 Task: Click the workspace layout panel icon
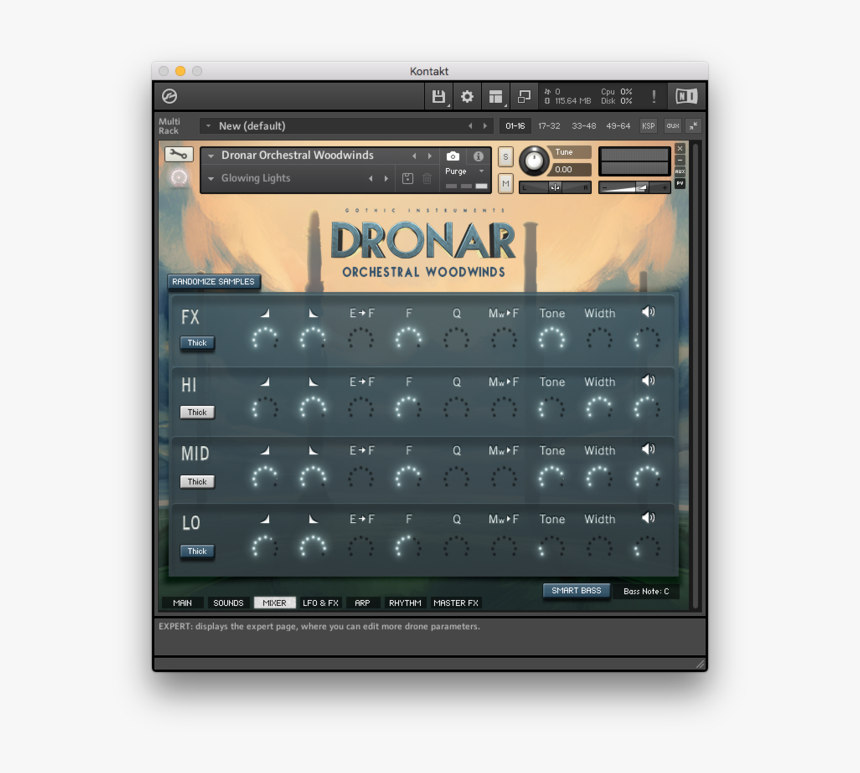[495, 97]
